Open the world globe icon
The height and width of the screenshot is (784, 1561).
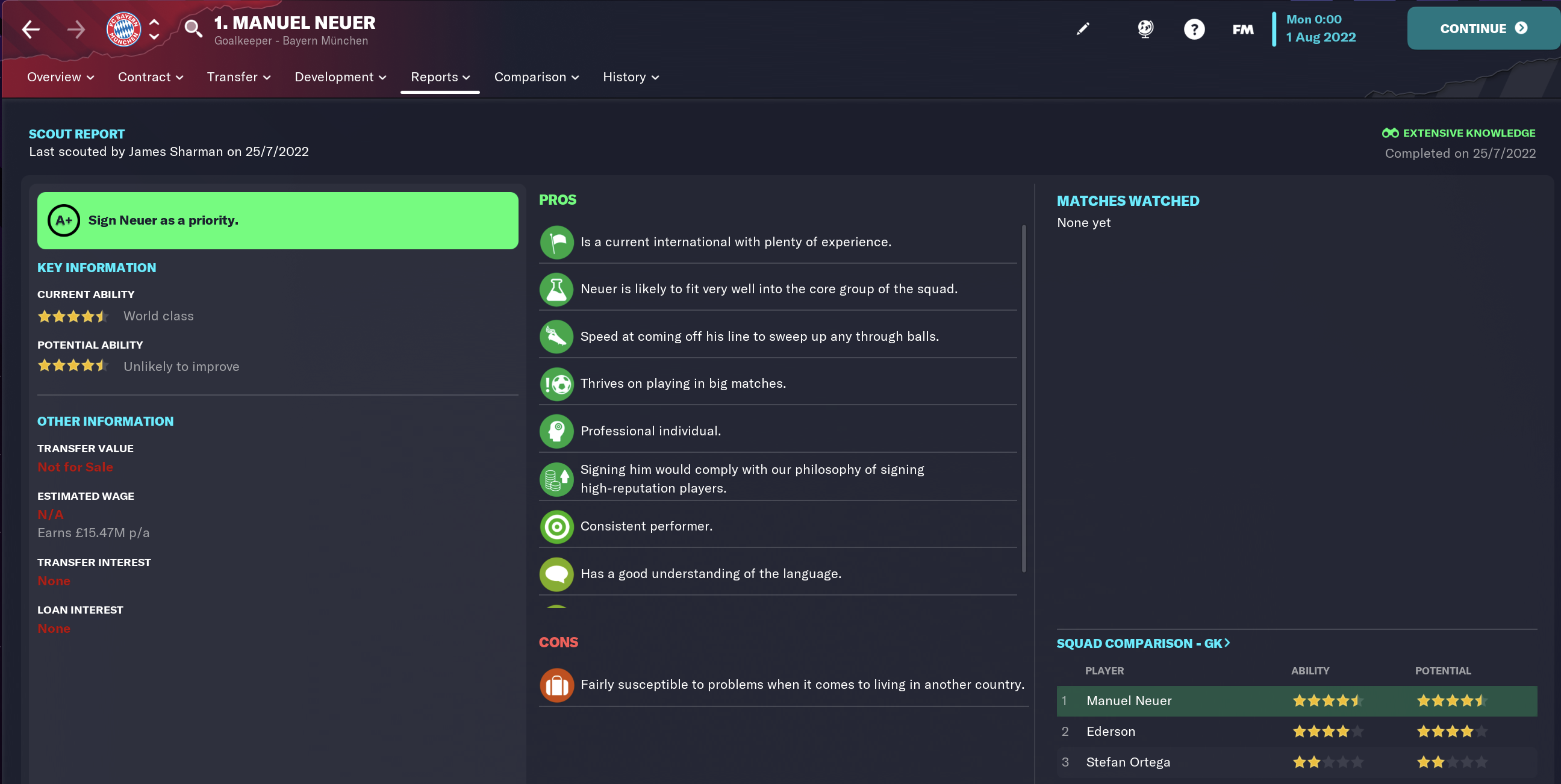(x=1145, y=29)
